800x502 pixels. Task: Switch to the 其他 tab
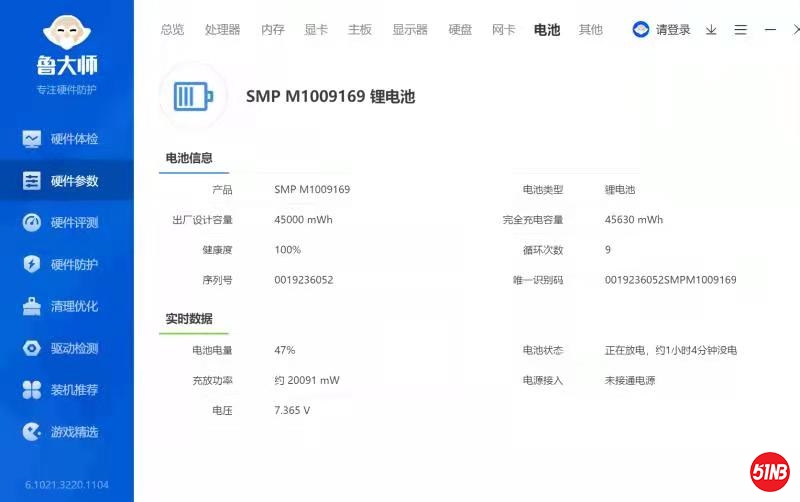point(591,30)
